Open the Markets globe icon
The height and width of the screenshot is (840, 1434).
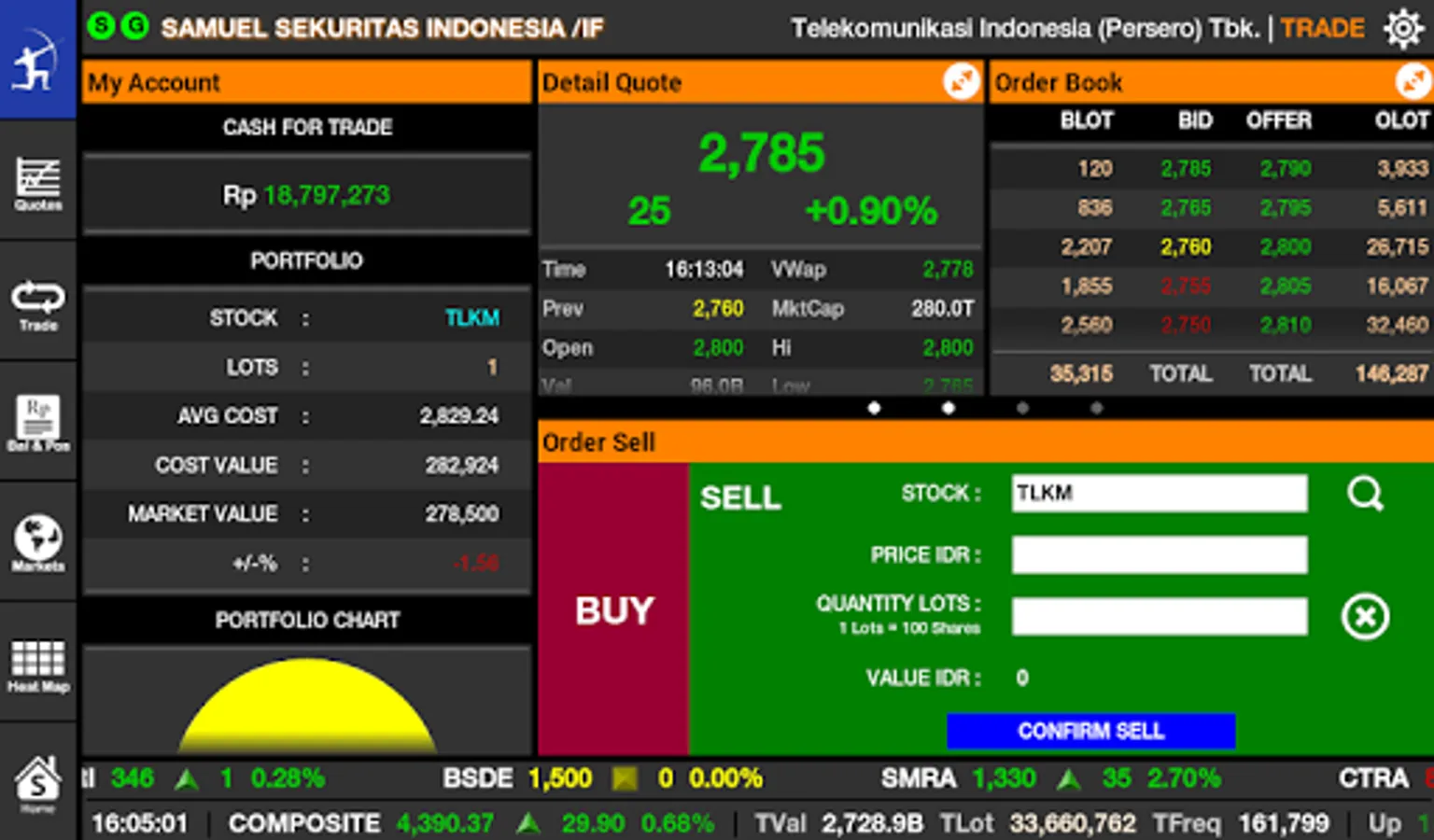[x=37, y=543]
